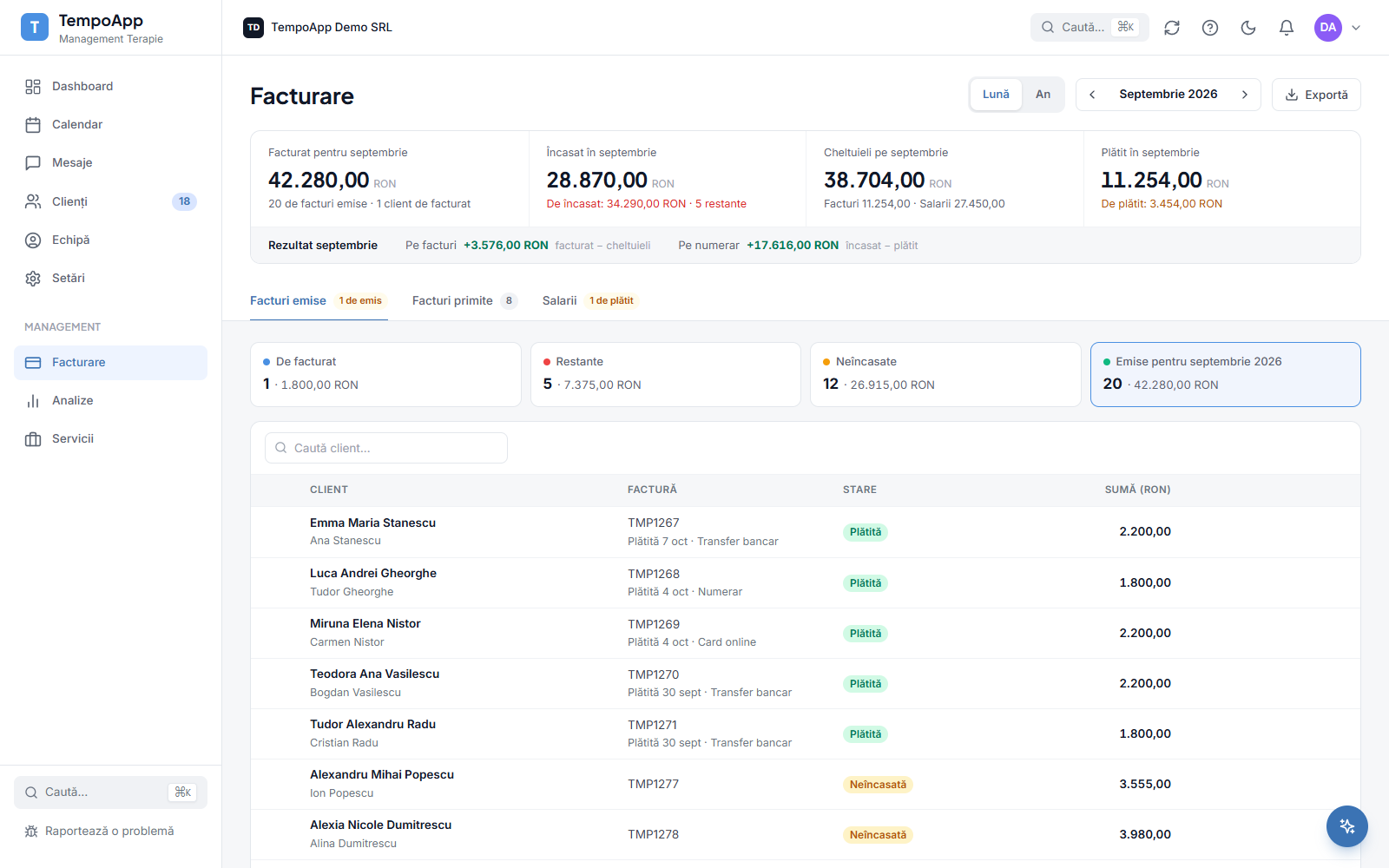Open the Septembrie 2026 period picker
This screenshot has width=1389, height=868.
(1168, 94)
